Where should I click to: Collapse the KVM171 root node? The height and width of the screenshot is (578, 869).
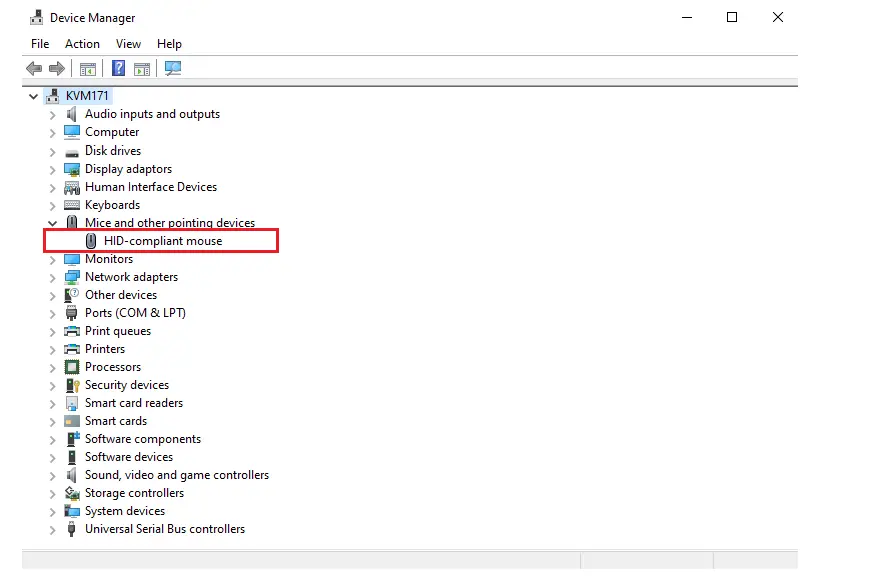(33, 95)
